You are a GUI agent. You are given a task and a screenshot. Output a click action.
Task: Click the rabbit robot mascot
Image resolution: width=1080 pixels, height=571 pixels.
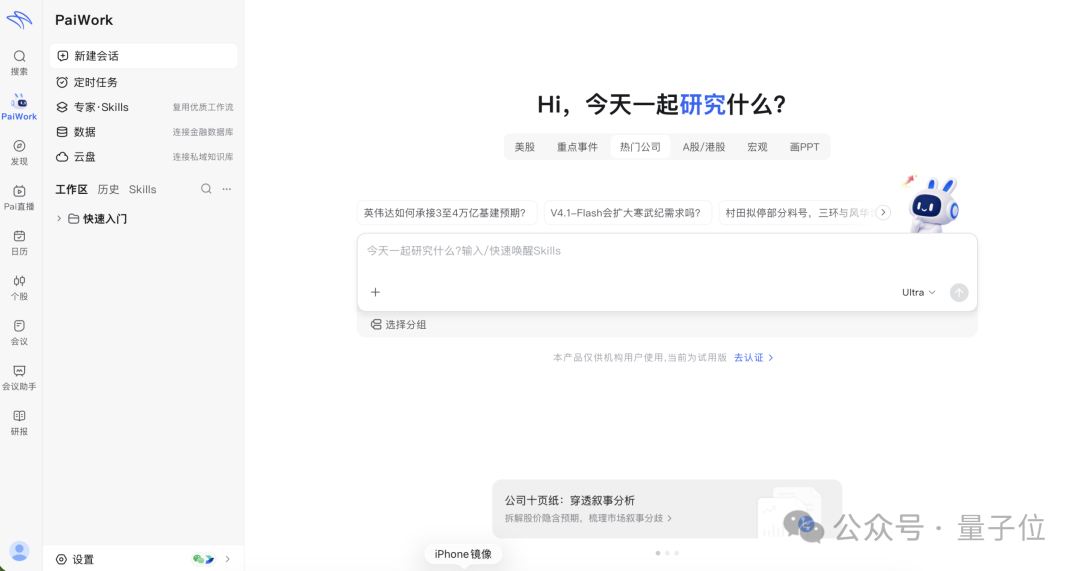(932, 203)
